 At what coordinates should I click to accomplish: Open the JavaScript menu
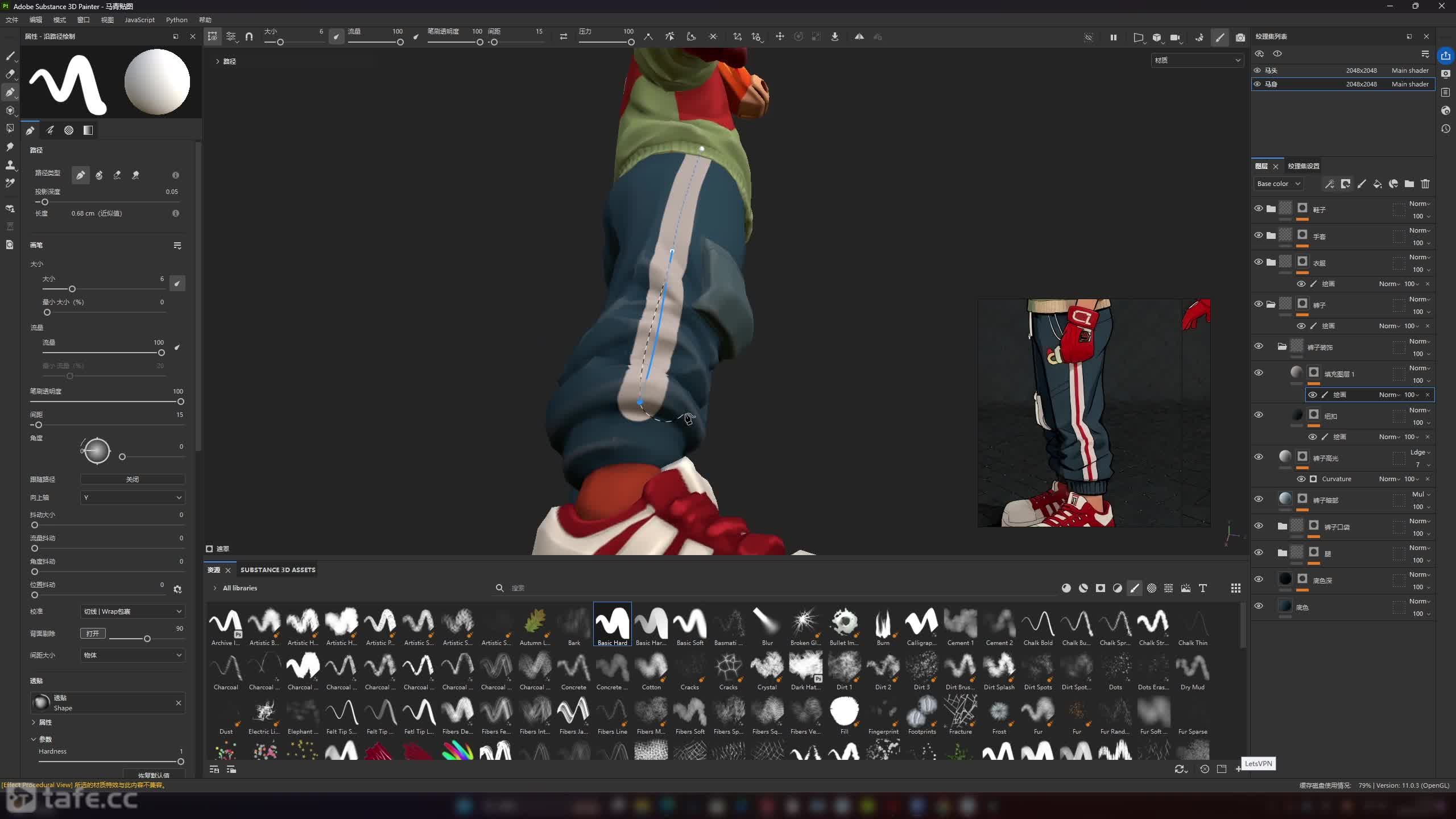(139, 20)
